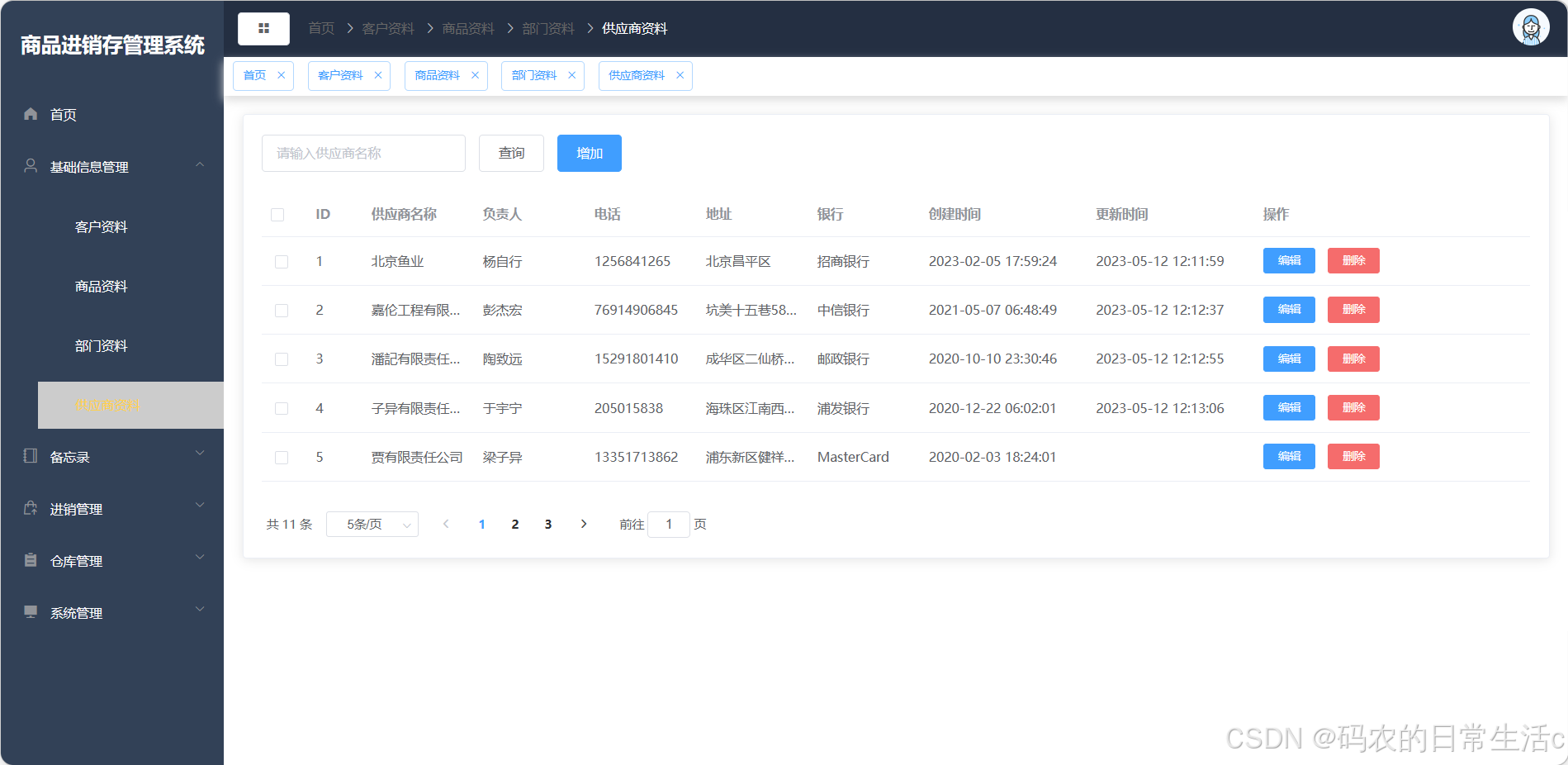Viewport: 1568px width, 765px height.
Task: Click the 进销管理 cart icon in sidebar
Action: coord(30,508)
